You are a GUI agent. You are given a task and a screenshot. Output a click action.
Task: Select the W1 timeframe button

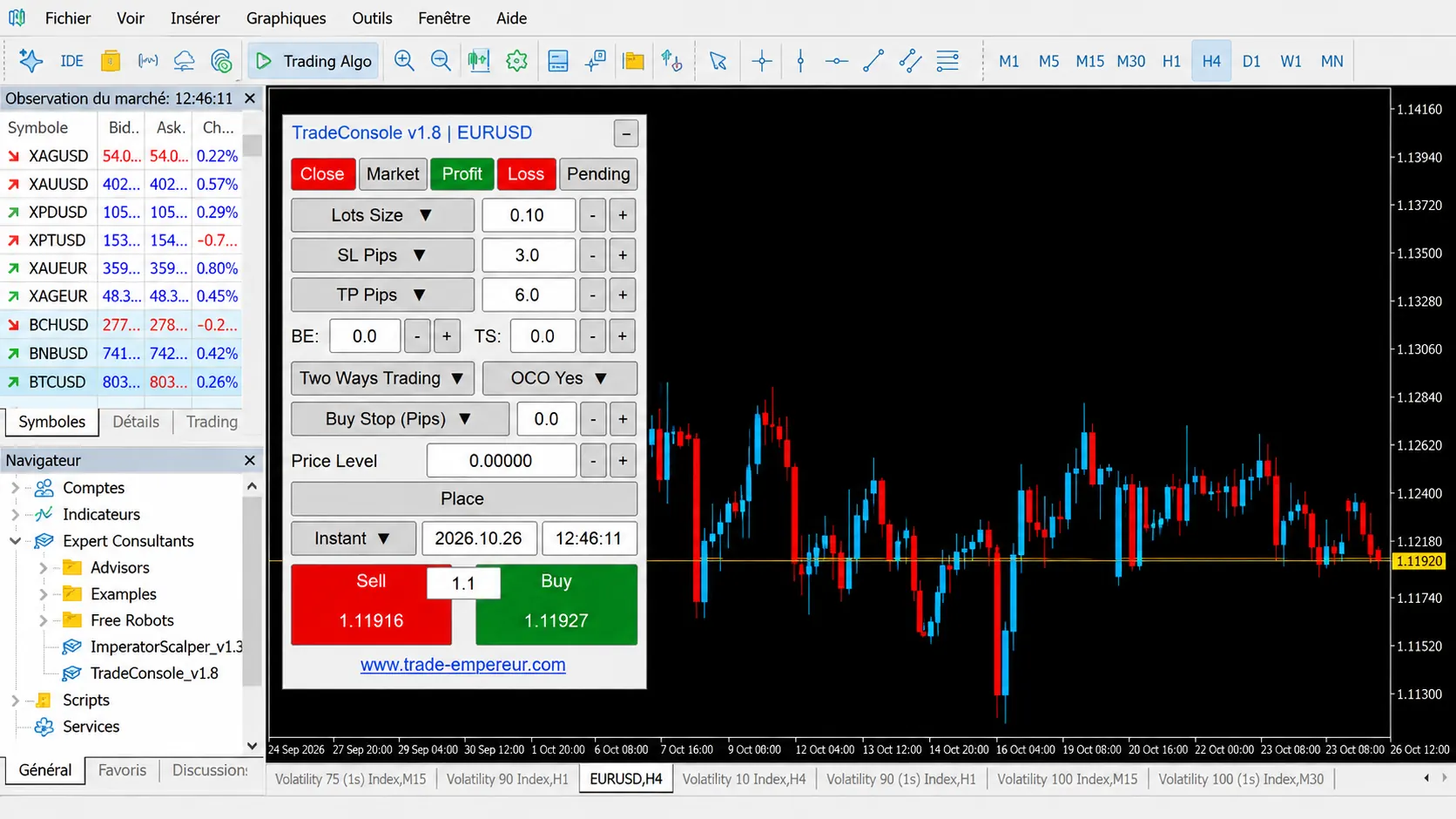coord(1291,61)
